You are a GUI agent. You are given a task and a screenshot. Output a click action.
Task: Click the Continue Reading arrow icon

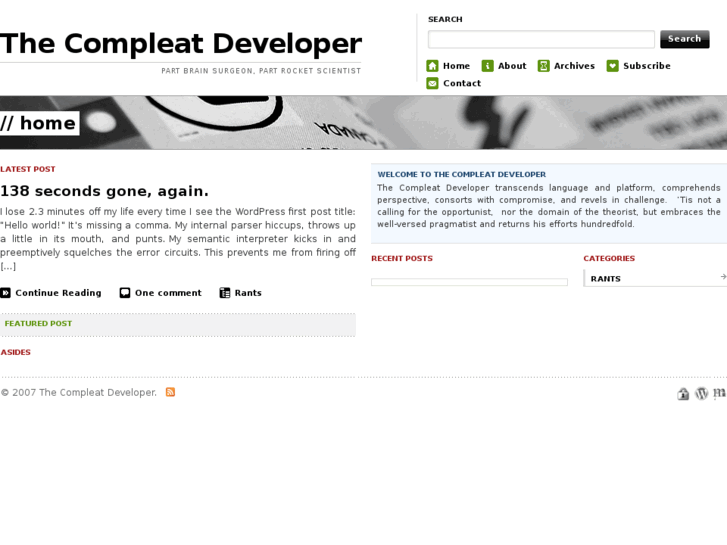pyautogui.click(x=5, y=293)
